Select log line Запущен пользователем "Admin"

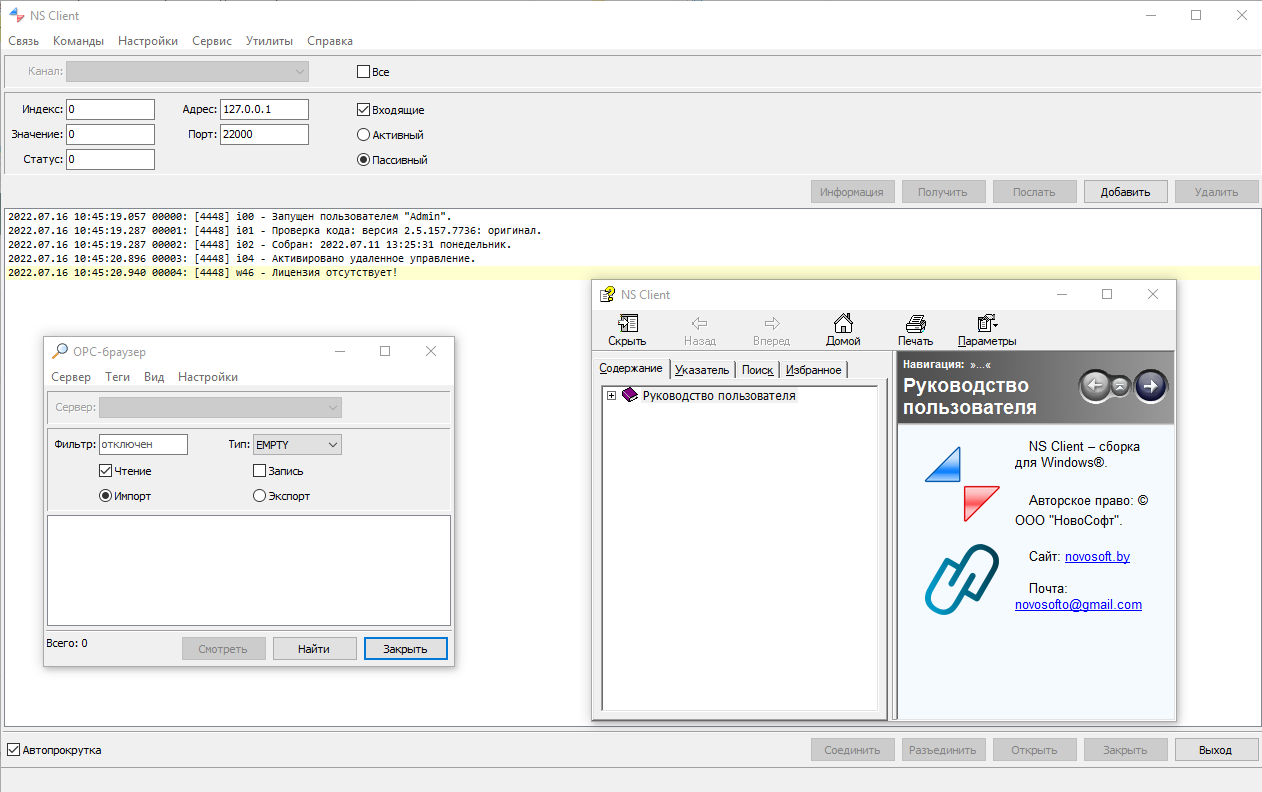click(631, 216)
